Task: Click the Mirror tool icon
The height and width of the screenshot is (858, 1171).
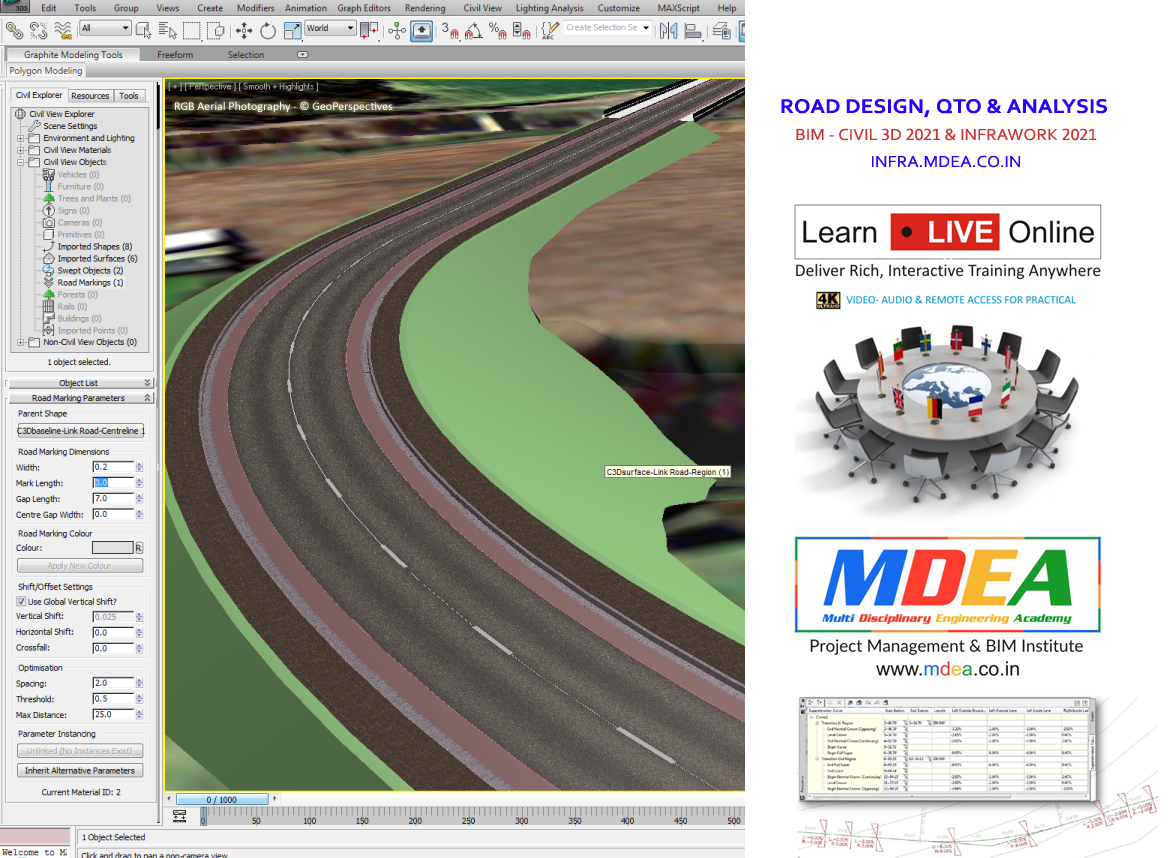Action: click(x=668, y=31)
